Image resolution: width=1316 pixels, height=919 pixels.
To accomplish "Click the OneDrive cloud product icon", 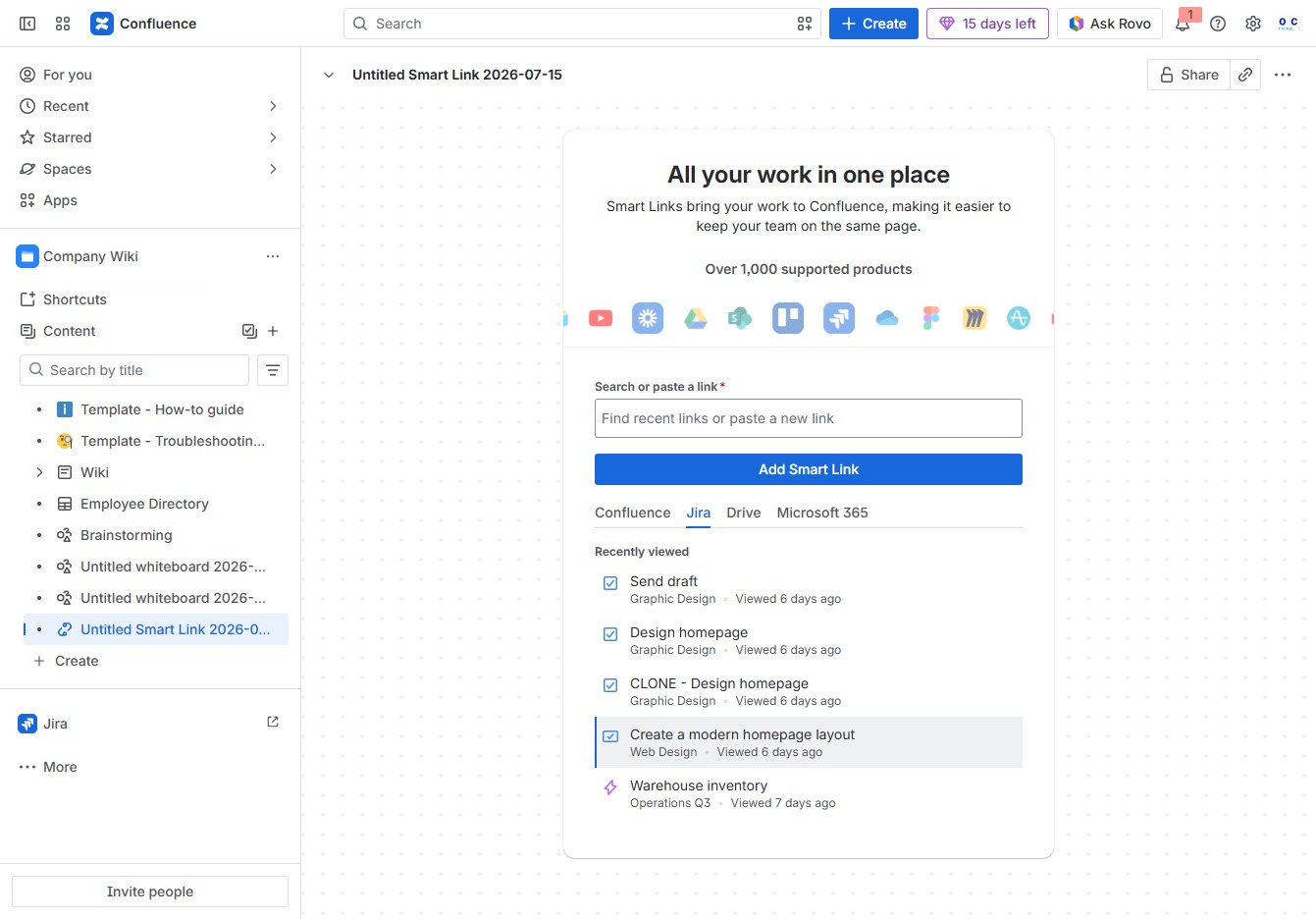I will point(887,318).
